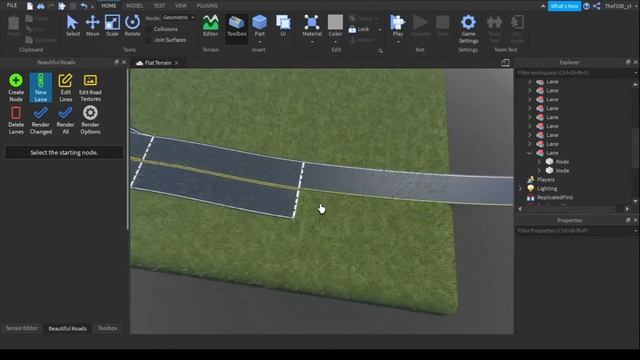The width and height of the screenshot is (640, 360).
Task: Undock the Explorer panel
Action: coord(628,62)
